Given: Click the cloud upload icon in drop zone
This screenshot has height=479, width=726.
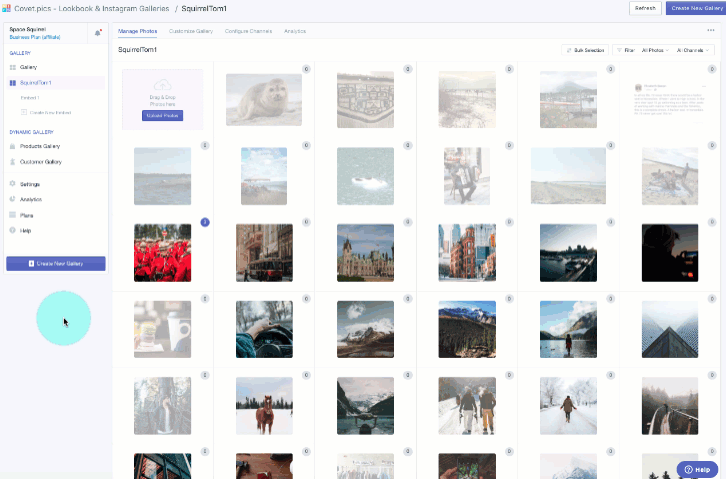Looking at the screenshot, I should [163, 85].
